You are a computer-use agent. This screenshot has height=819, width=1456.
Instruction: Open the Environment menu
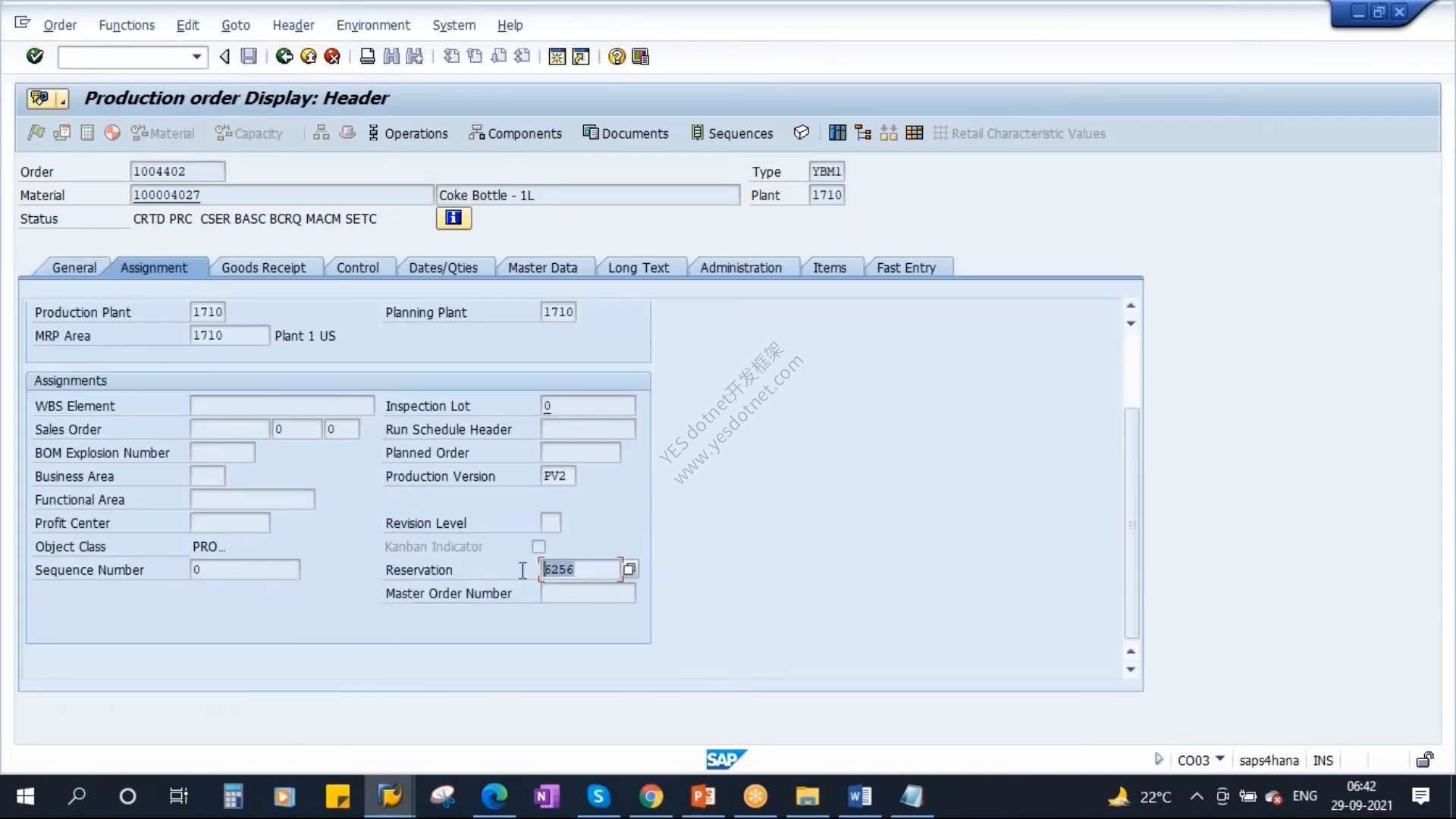tap(373, 25)
